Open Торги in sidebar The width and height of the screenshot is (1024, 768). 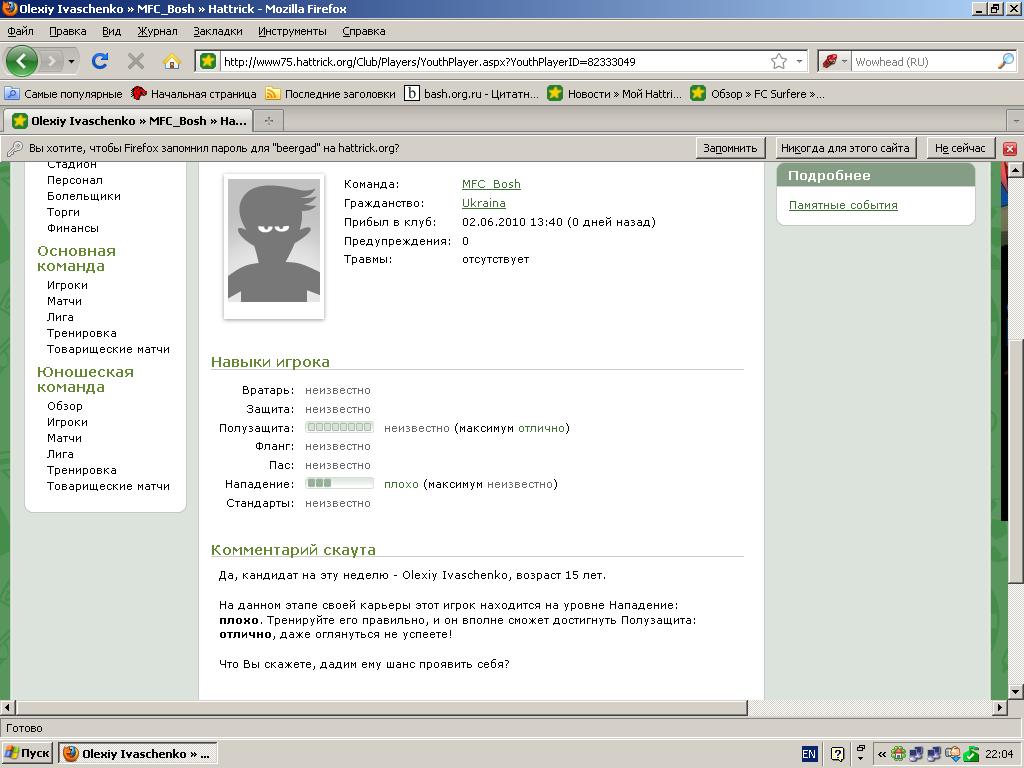[x=63, y=212]
